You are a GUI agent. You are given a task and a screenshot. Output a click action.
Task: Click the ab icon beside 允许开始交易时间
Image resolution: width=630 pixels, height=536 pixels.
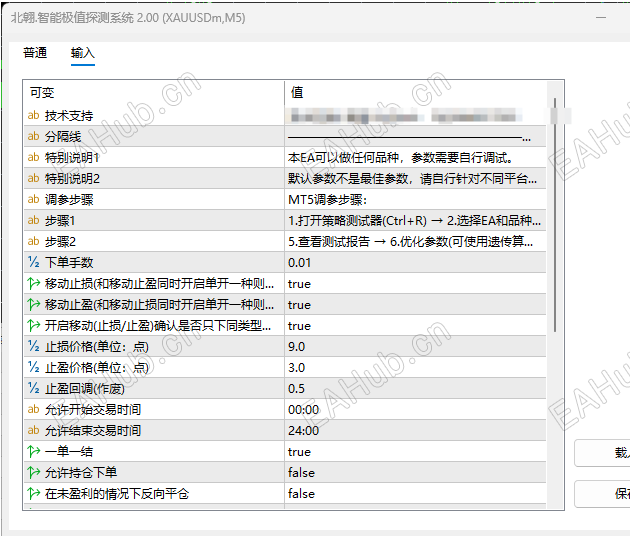coord(33,409)
